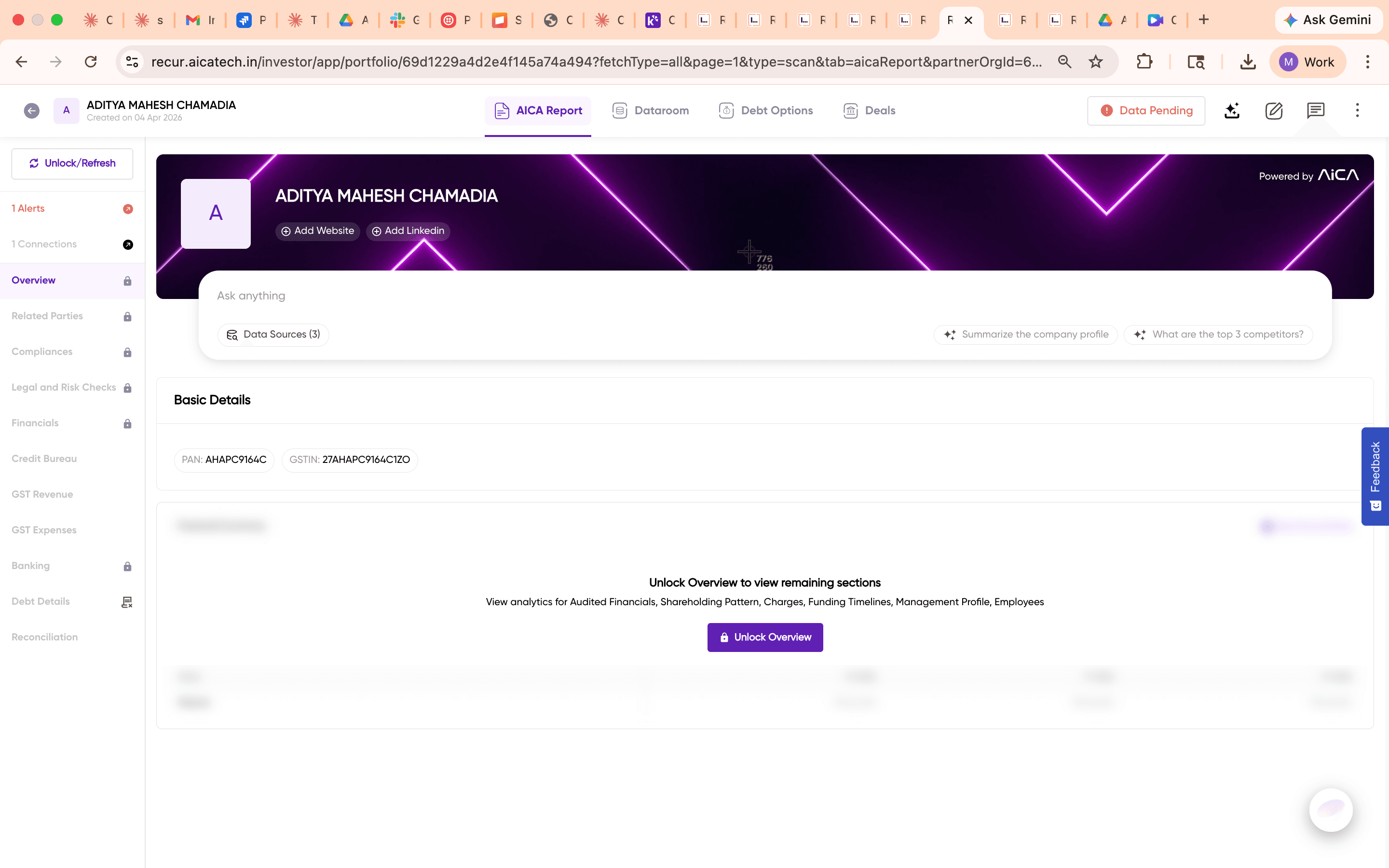Viewport: 1389px width, 868px height.
Task: Click the Connections black arrow icon
Action: point(127,244)
